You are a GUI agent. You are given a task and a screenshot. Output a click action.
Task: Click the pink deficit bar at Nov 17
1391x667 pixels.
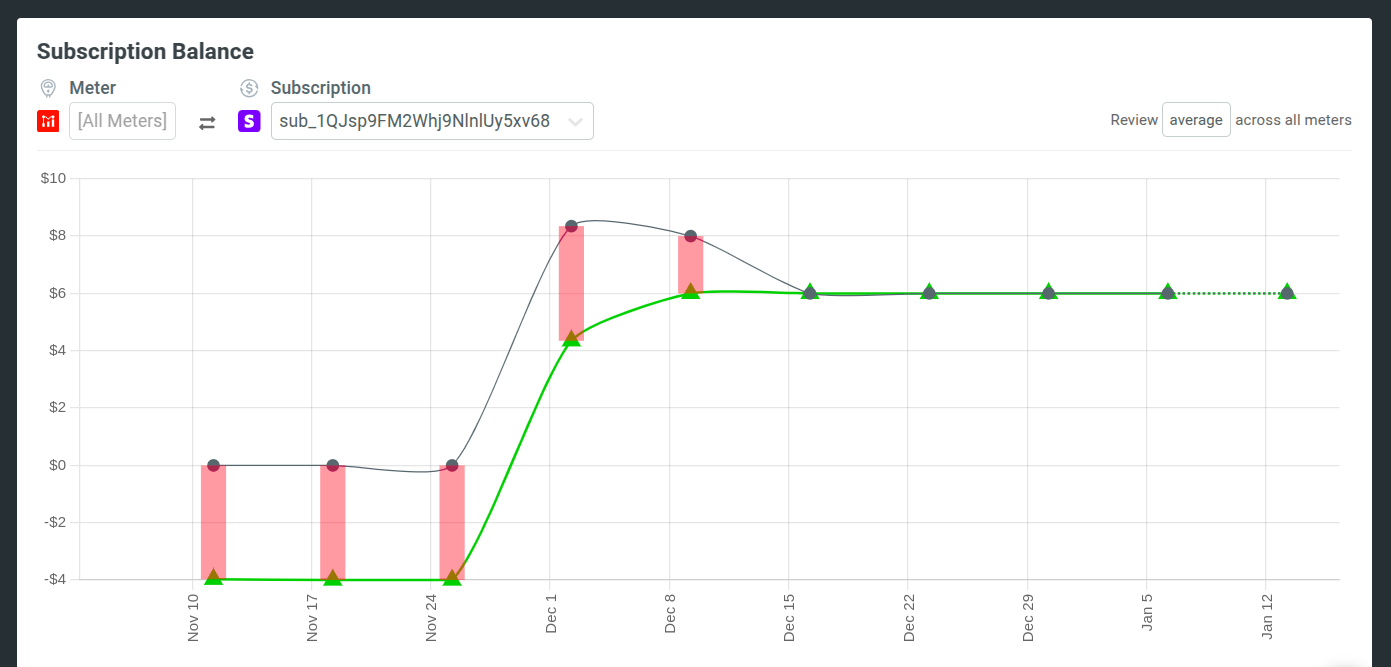pyautogui.click(x=331, y=520)
